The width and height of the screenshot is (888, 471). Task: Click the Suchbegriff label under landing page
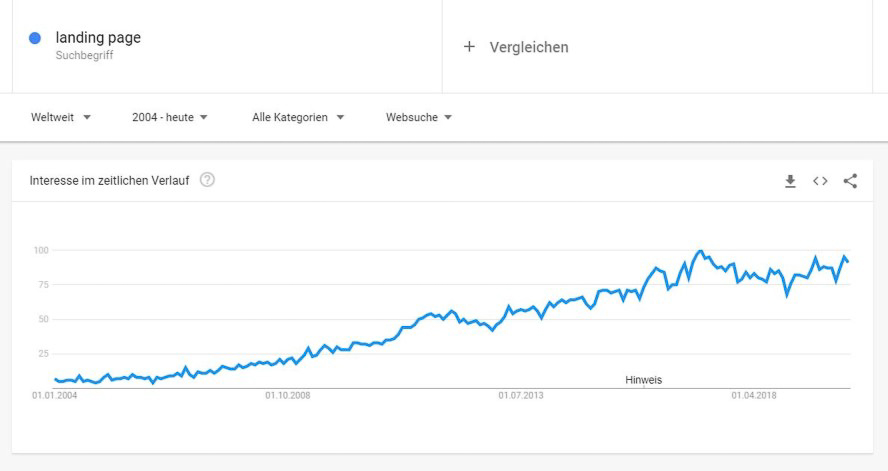pos(84,55)
